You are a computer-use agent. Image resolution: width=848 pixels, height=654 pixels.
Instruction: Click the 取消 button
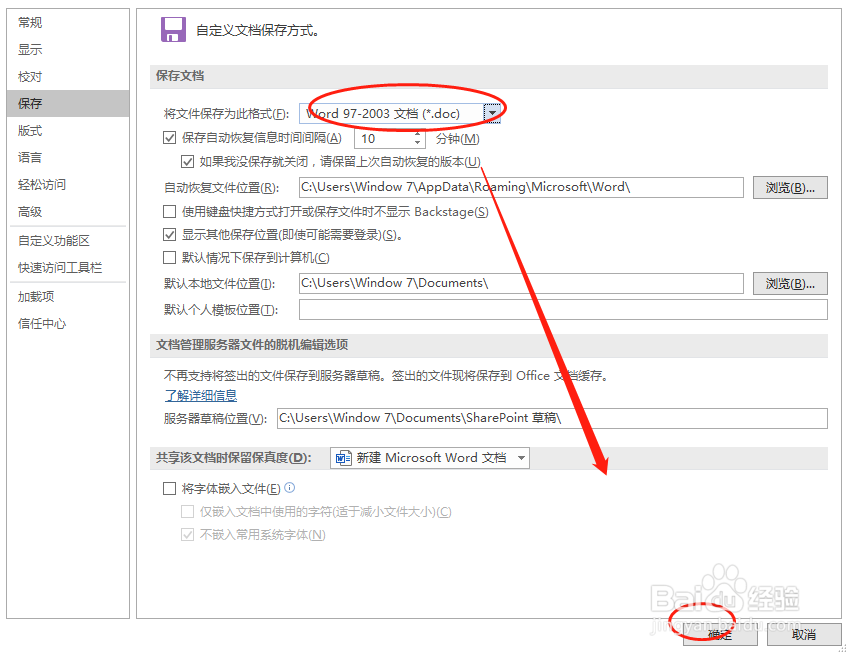[804, 635]
